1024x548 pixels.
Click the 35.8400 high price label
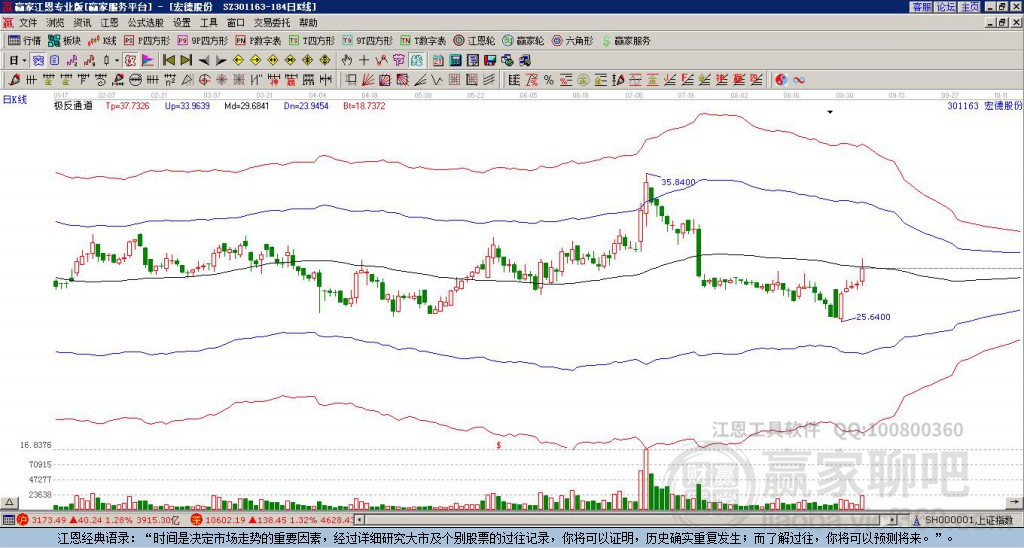pyautogui.click(x=678, y=182)
